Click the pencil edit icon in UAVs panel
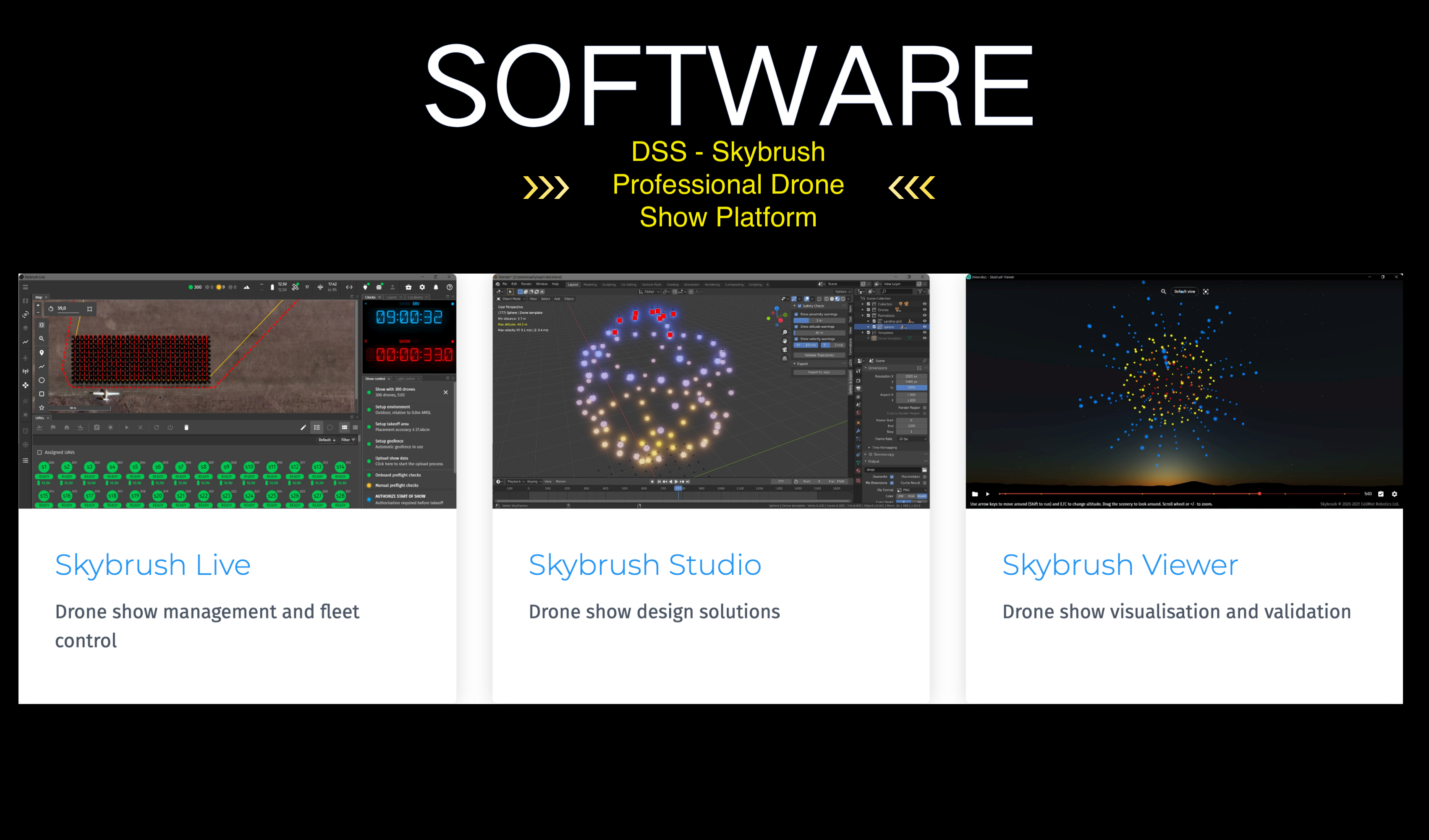Viewport: 1429px width, 840px height. [x=303, y=428]
